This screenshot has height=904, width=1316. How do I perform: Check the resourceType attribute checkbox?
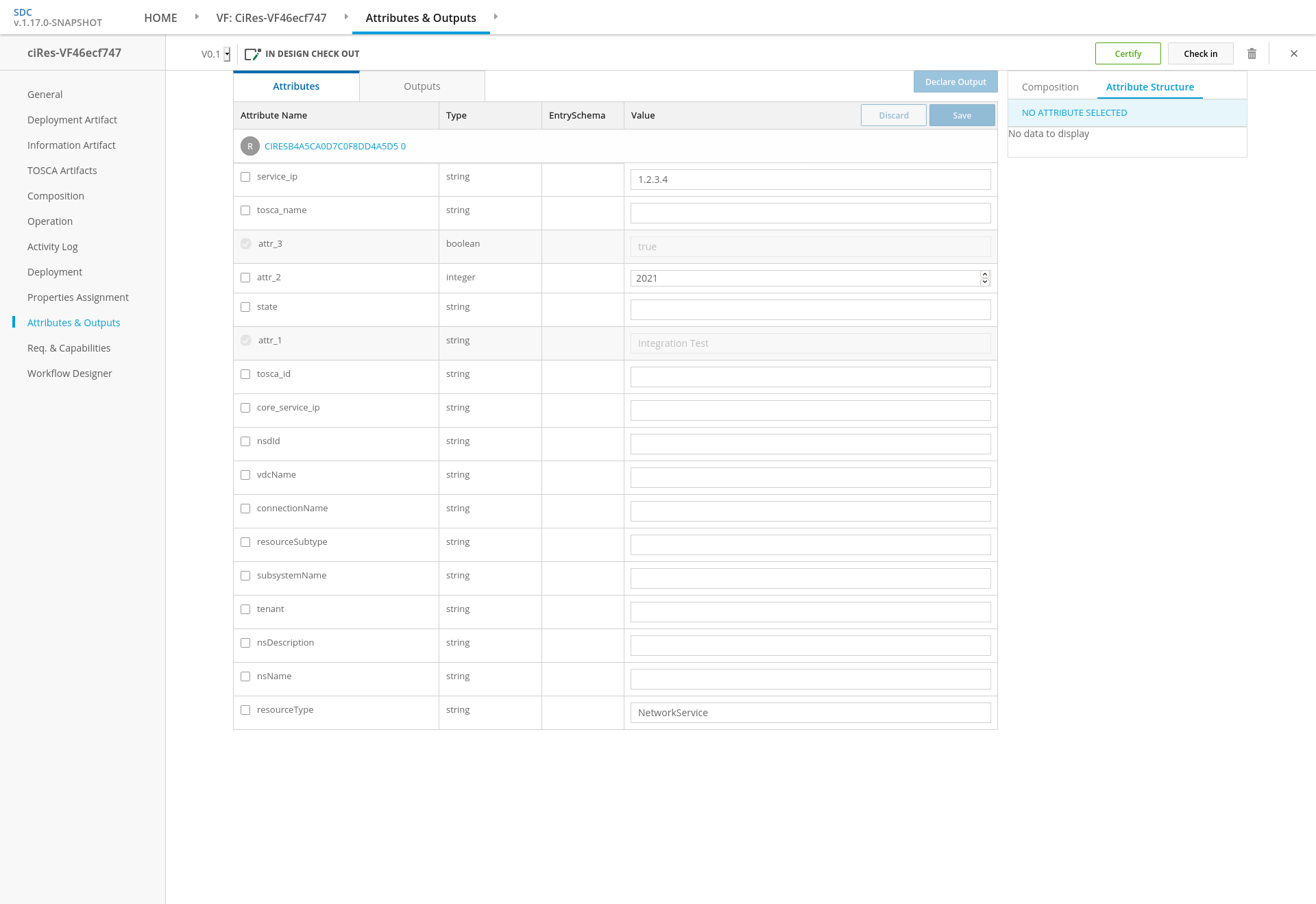[x=245, y=710]
